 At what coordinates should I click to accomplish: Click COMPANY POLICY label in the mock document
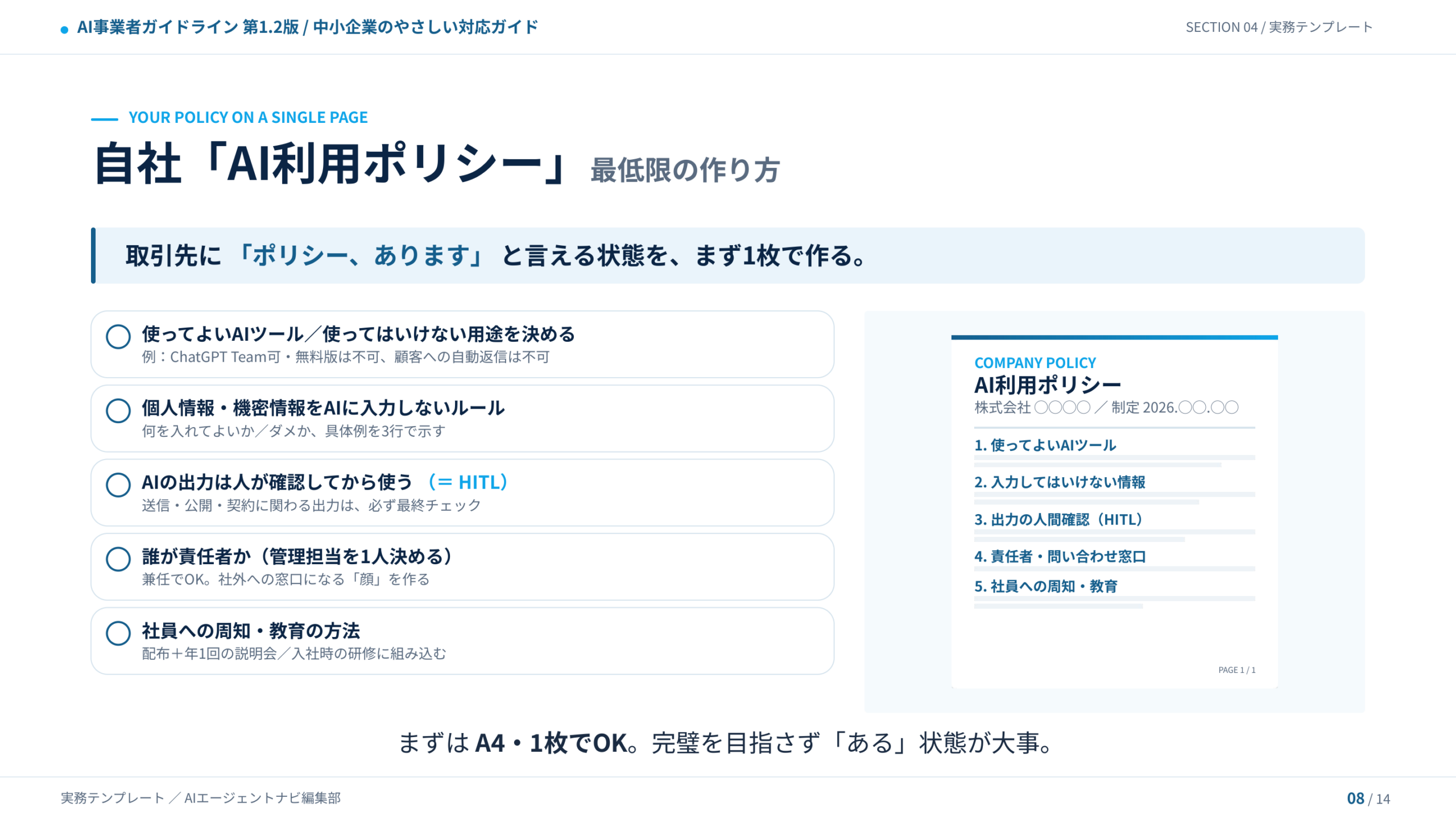[x=1035, y=363]
